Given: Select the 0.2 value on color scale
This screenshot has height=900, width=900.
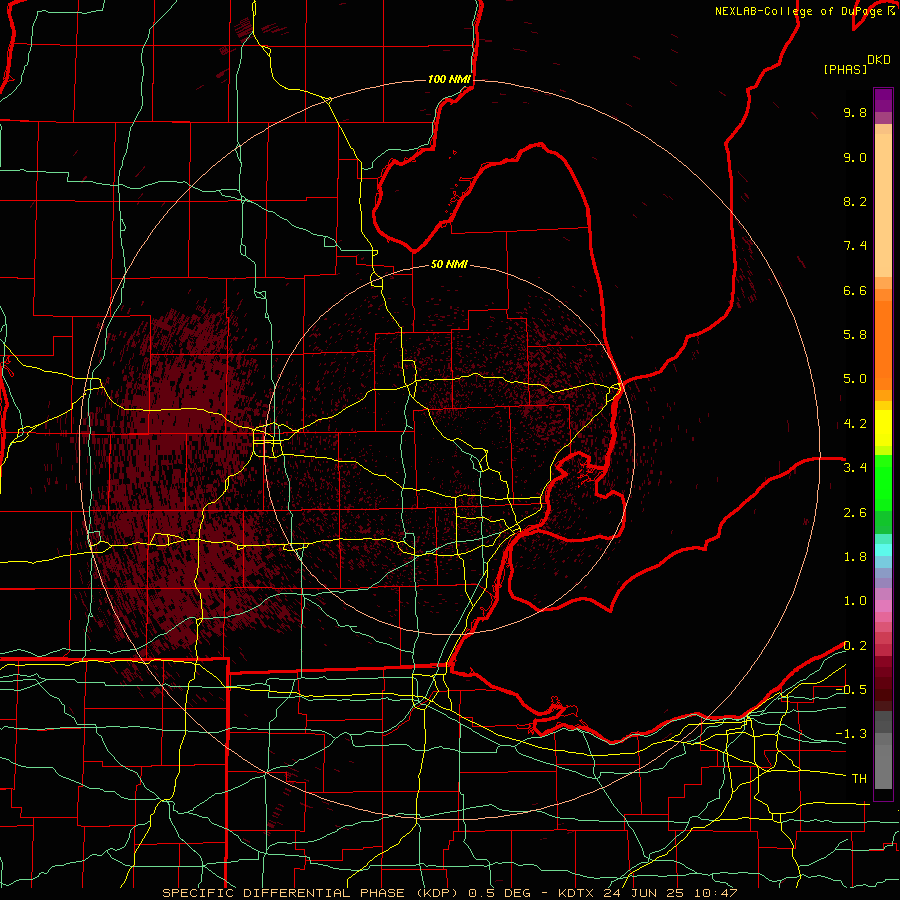Looking at the screenshot, I should tap(855, 646).
